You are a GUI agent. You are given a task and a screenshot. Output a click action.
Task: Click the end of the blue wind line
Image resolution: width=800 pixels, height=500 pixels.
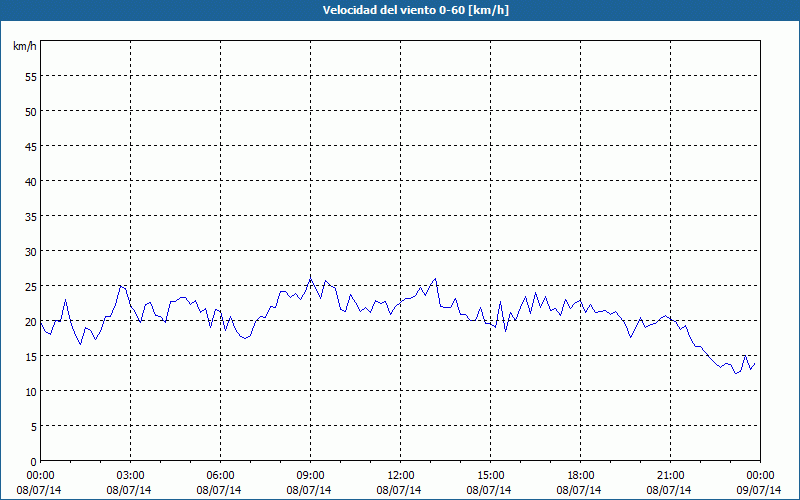(x=755, y=364)
